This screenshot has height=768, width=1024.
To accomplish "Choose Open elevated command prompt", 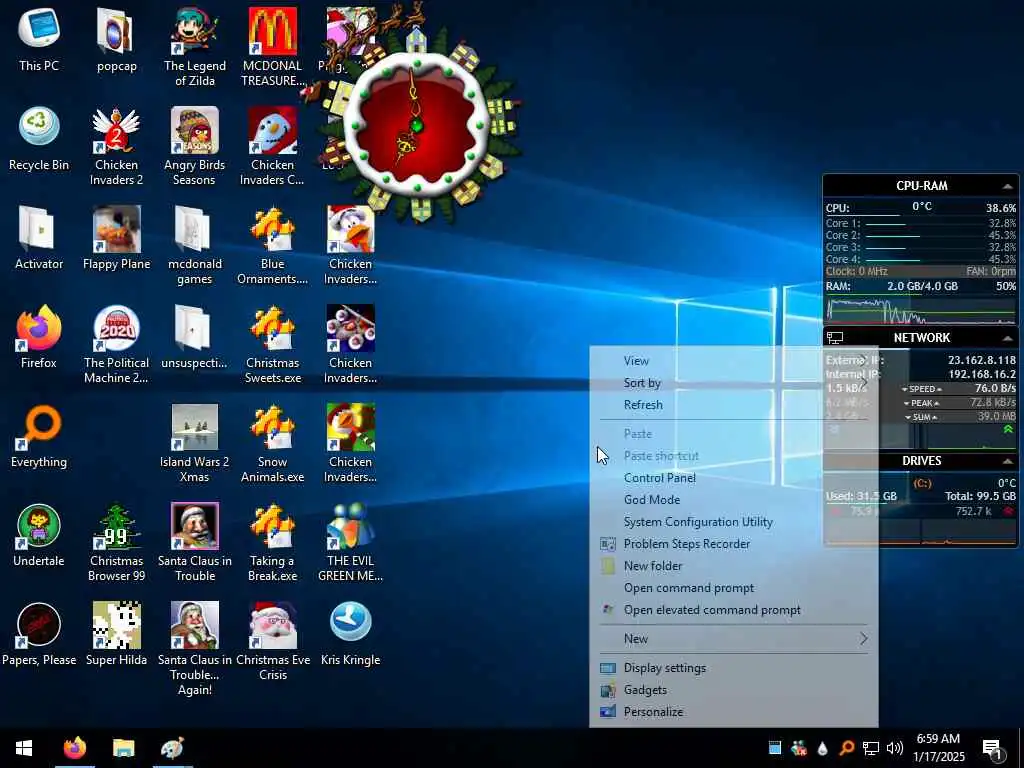I will point(733,610).
